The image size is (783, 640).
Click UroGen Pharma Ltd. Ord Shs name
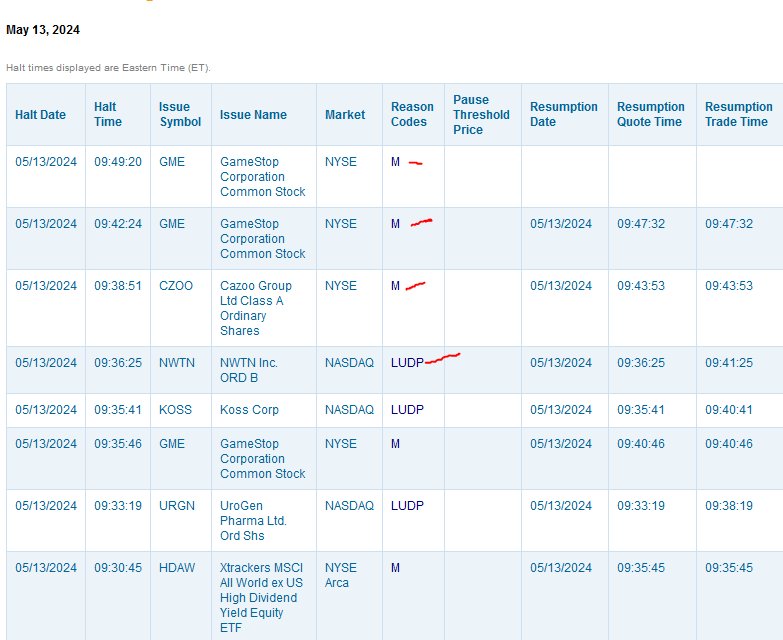(x=253, y=520)
